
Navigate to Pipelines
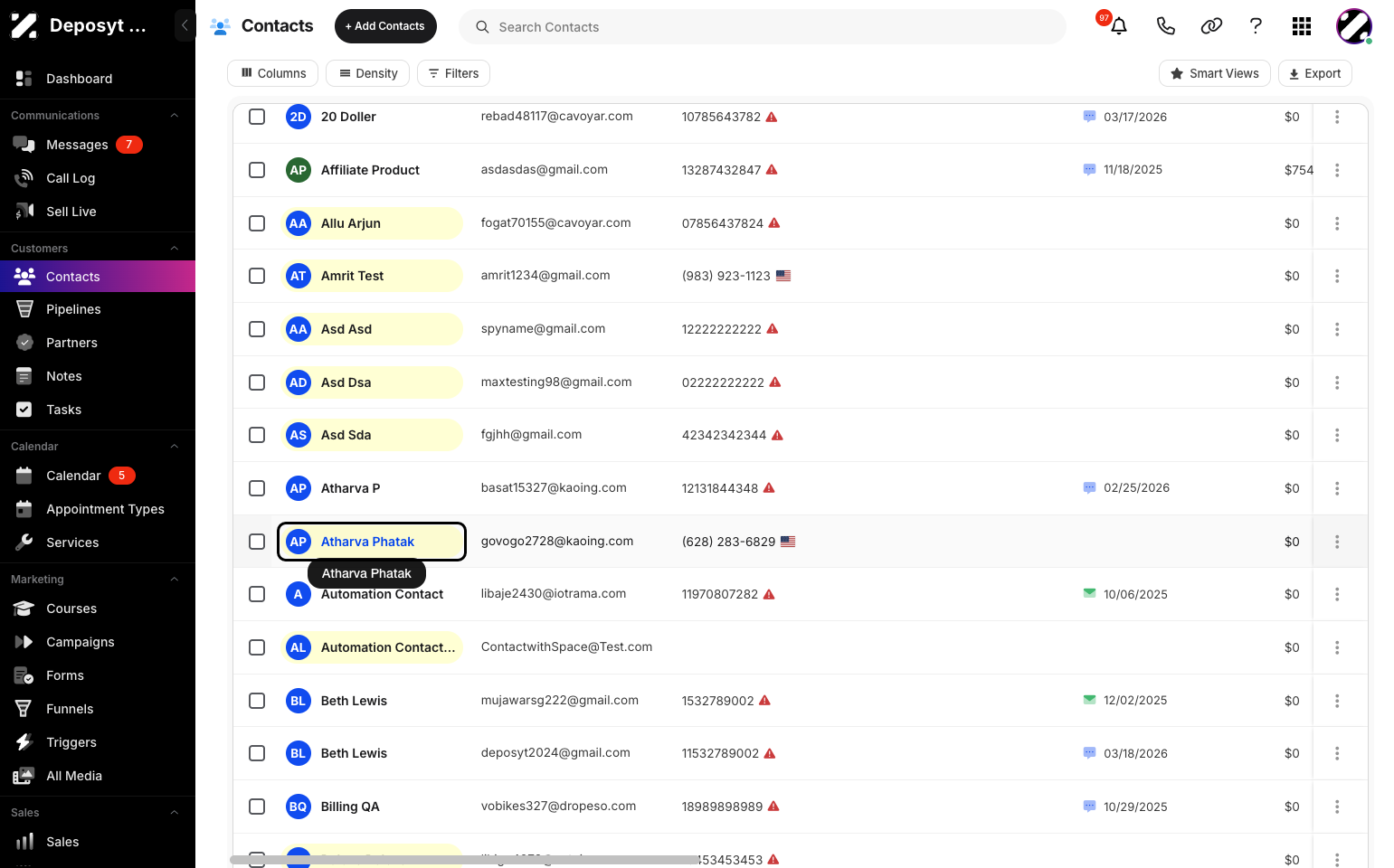pyautogui.click(x=98, y=309)
